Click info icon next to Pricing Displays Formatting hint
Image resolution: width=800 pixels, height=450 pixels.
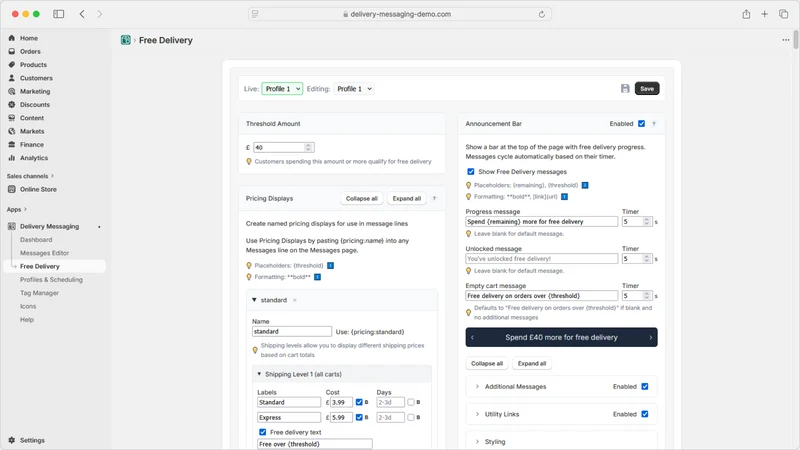(x=317, y=277)
